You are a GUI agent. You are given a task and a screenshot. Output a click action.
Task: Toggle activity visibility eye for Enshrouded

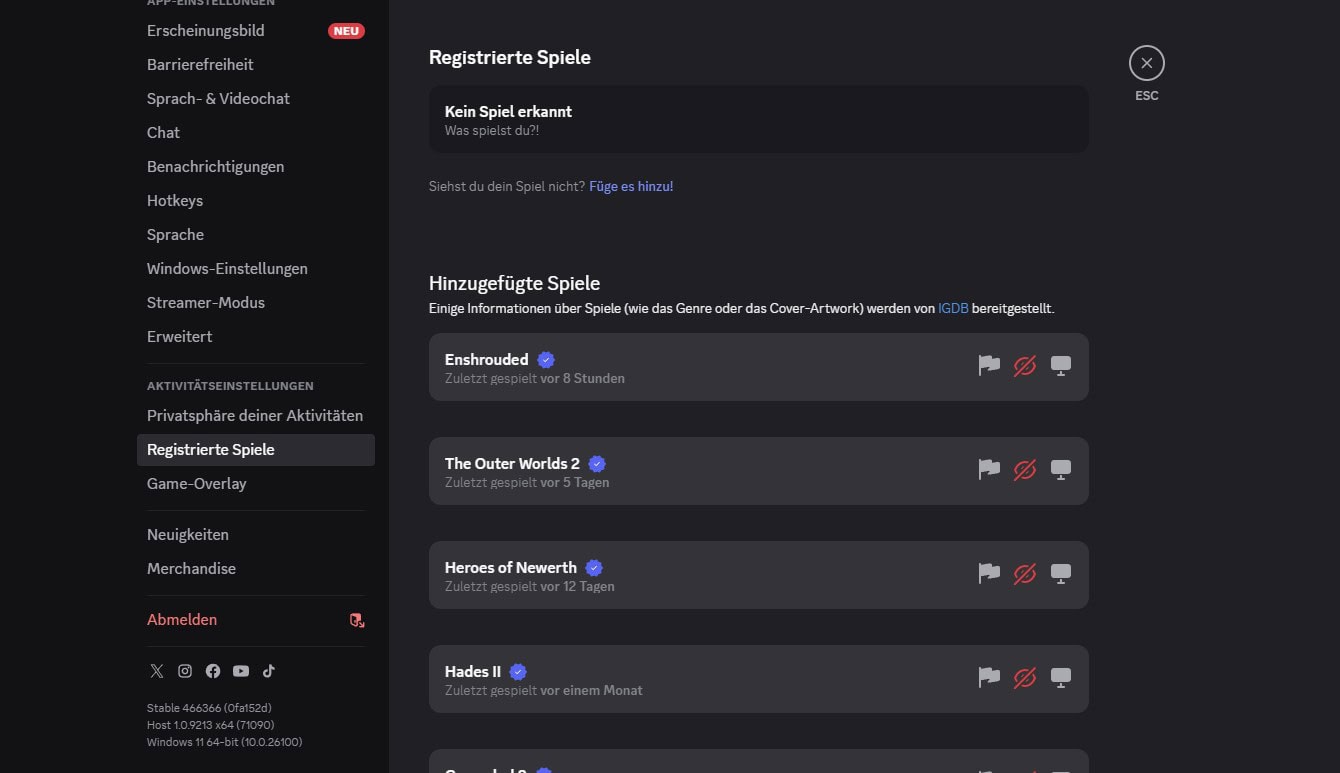pos(1025,366)
